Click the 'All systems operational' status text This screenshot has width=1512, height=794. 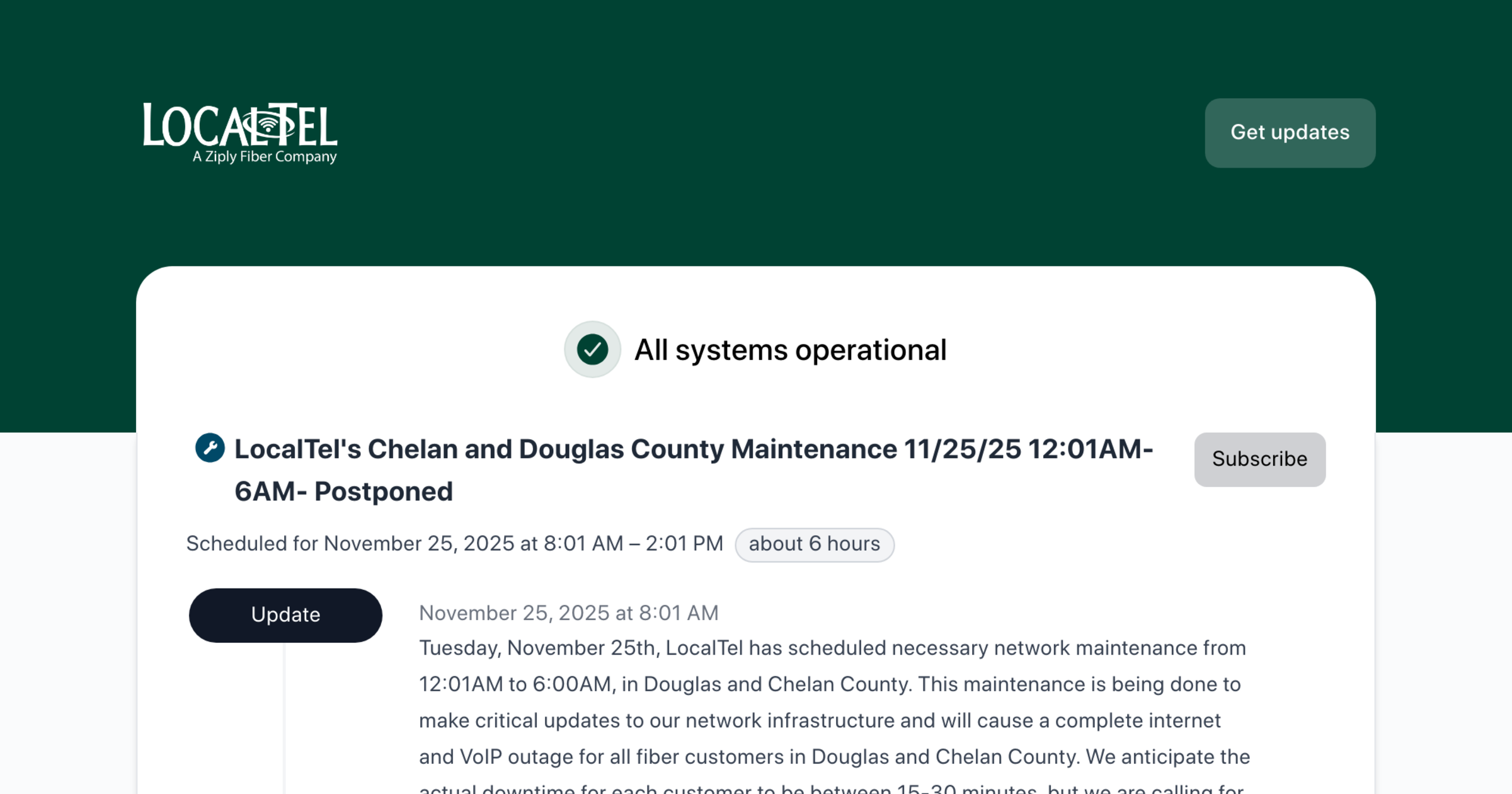point(790,350)
